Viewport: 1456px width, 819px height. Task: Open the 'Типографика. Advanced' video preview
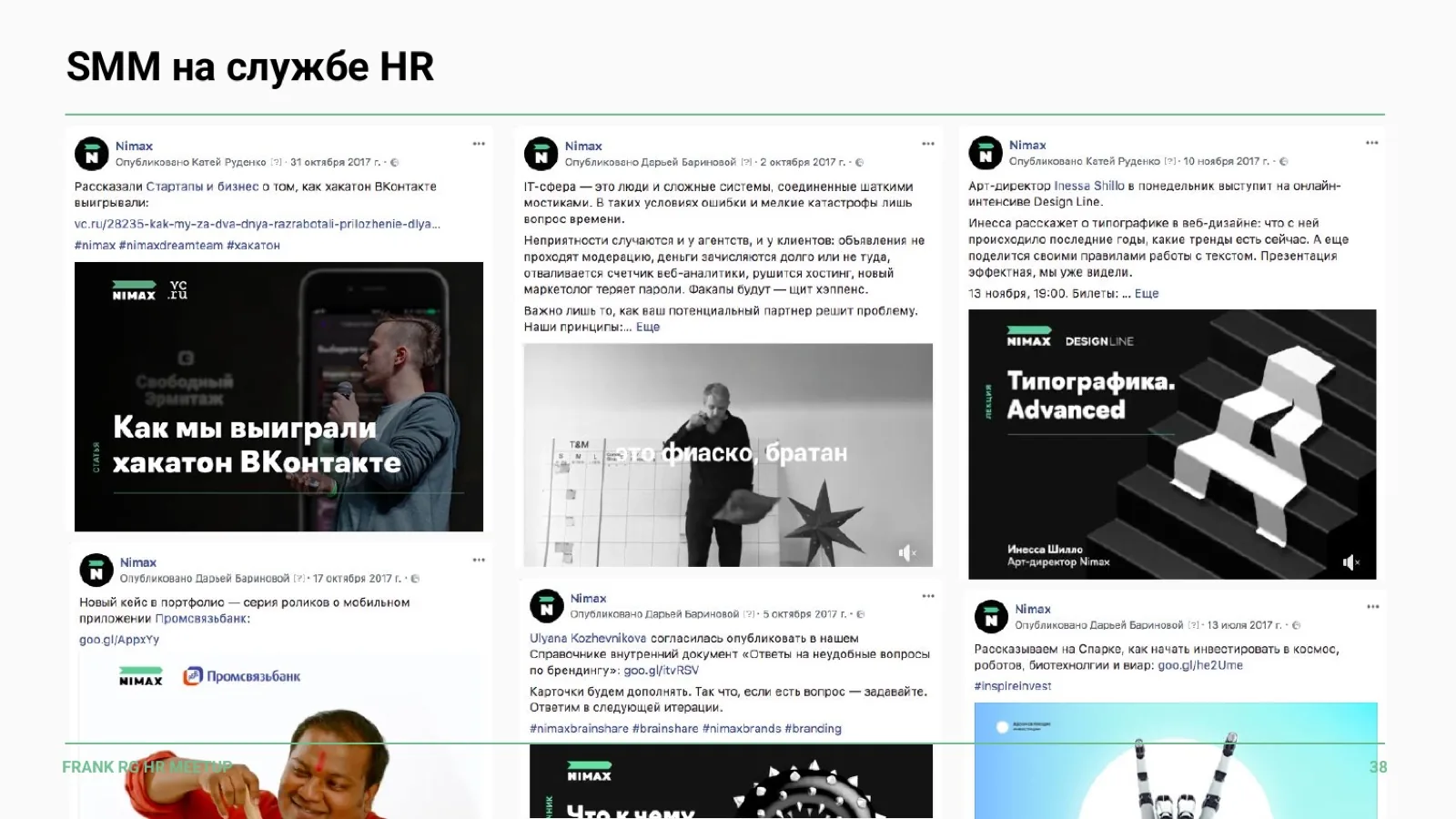pos(1172,444)
